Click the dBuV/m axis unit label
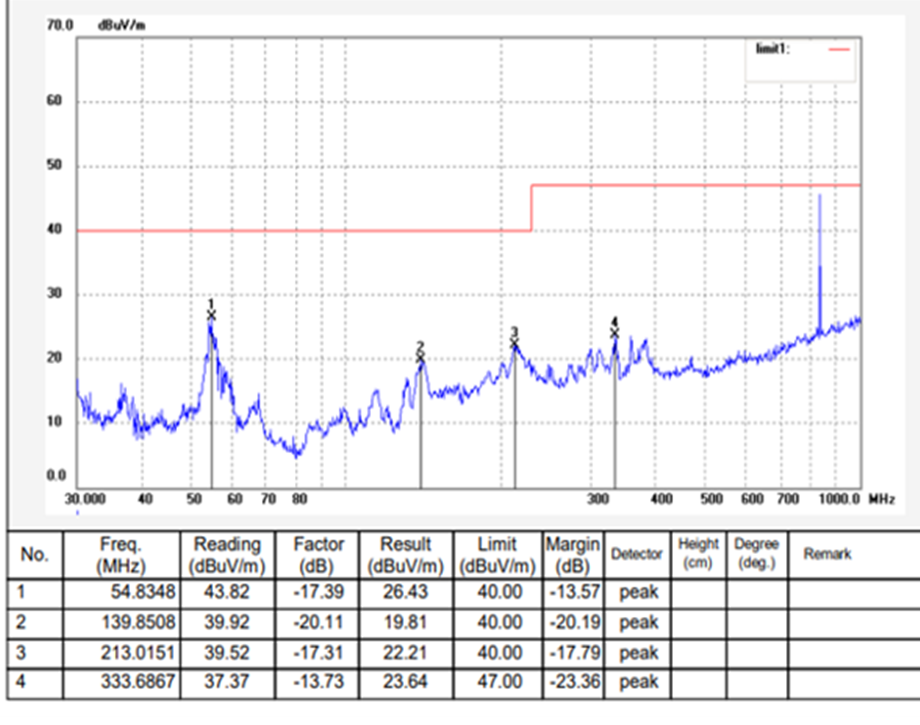This screenshot has height=725, width=920. pos(121,25)
